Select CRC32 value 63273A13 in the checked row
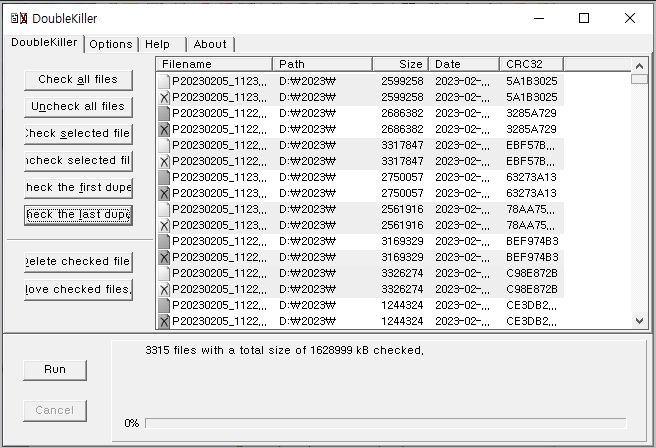 [x=531, y=193]
